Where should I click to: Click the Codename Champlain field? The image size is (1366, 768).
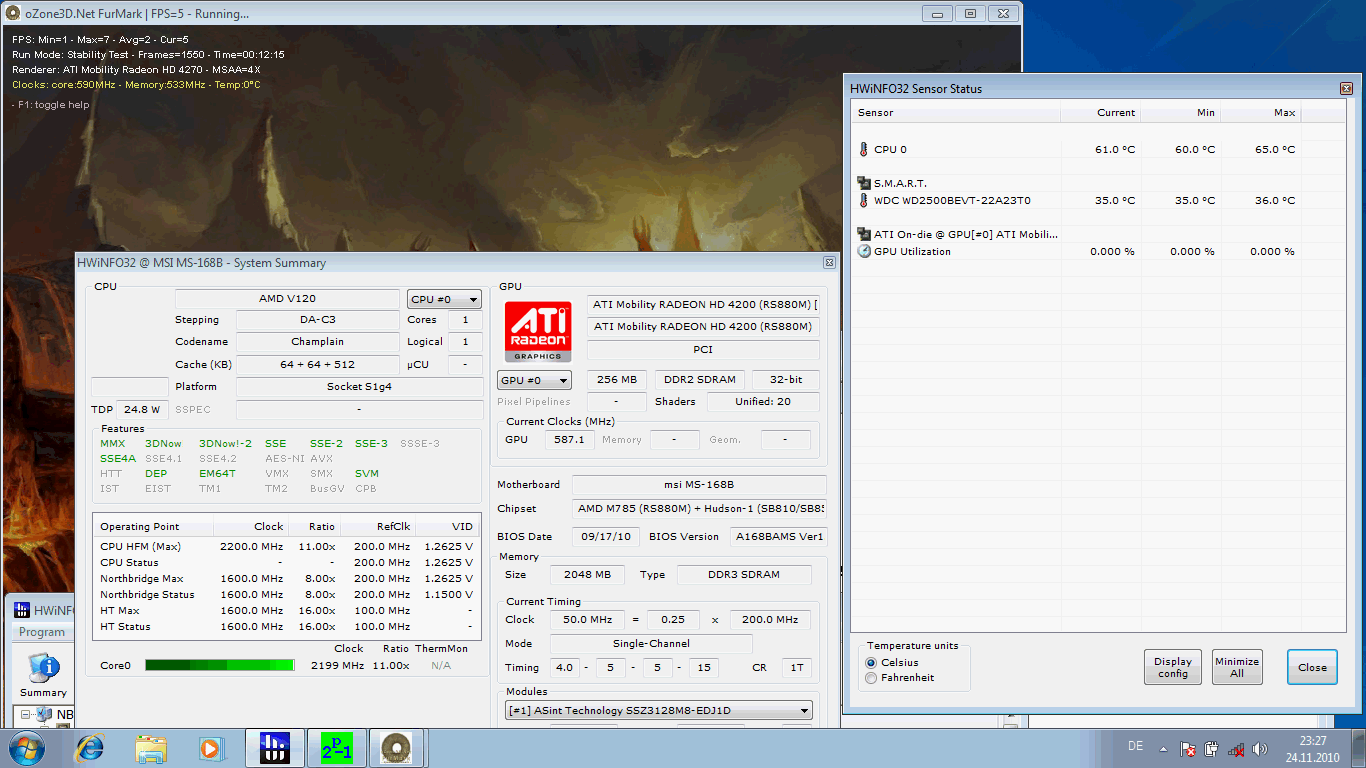pyautogui.click(x=318, y=342)
